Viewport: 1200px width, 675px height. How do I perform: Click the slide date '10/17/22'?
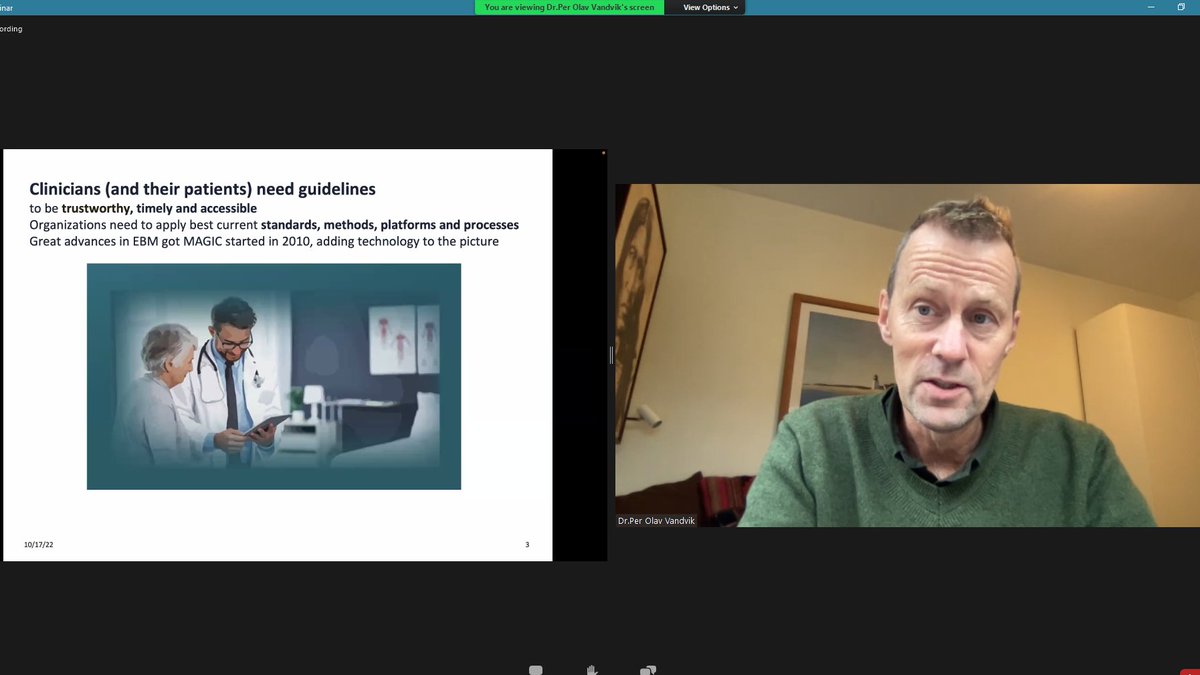39,544
